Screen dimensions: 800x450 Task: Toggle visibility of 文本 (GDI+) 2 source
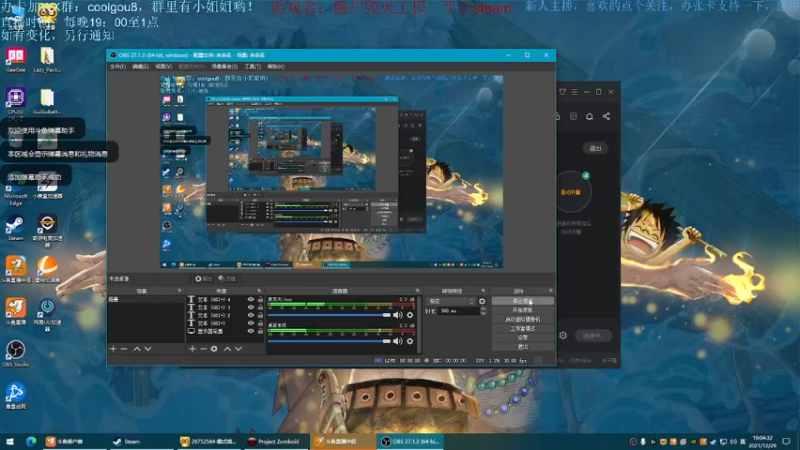[251, 315]
